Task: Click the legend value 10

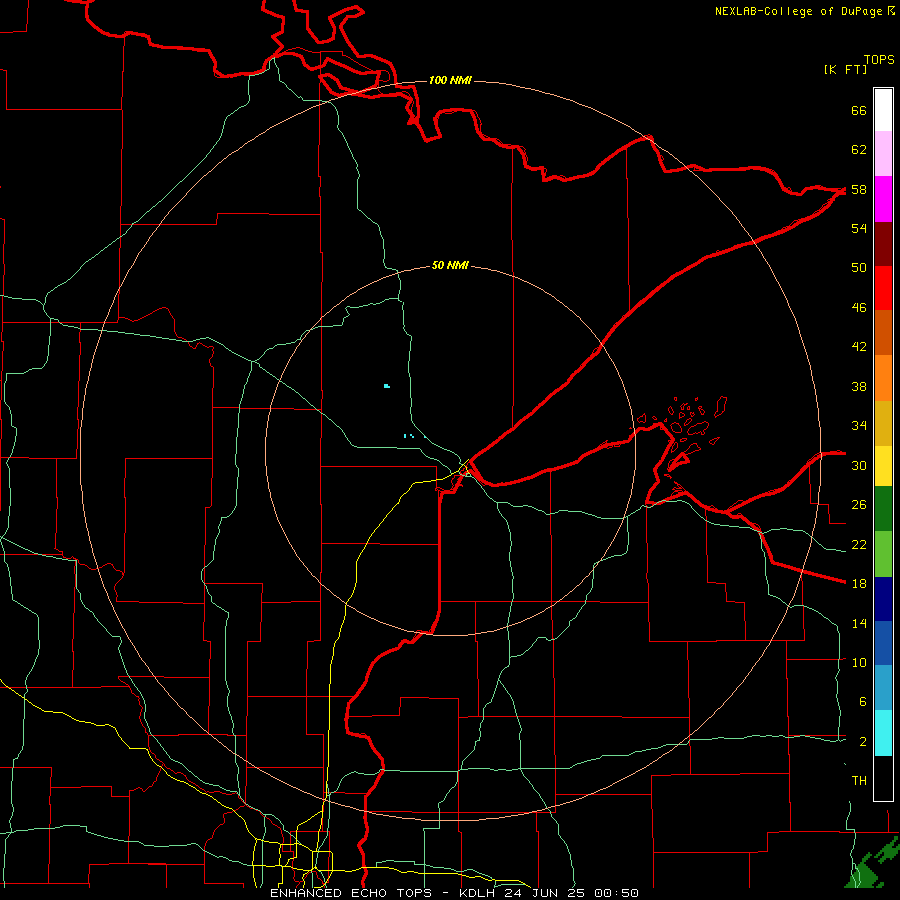Action: pyautogui.click(x=859, y=662)
